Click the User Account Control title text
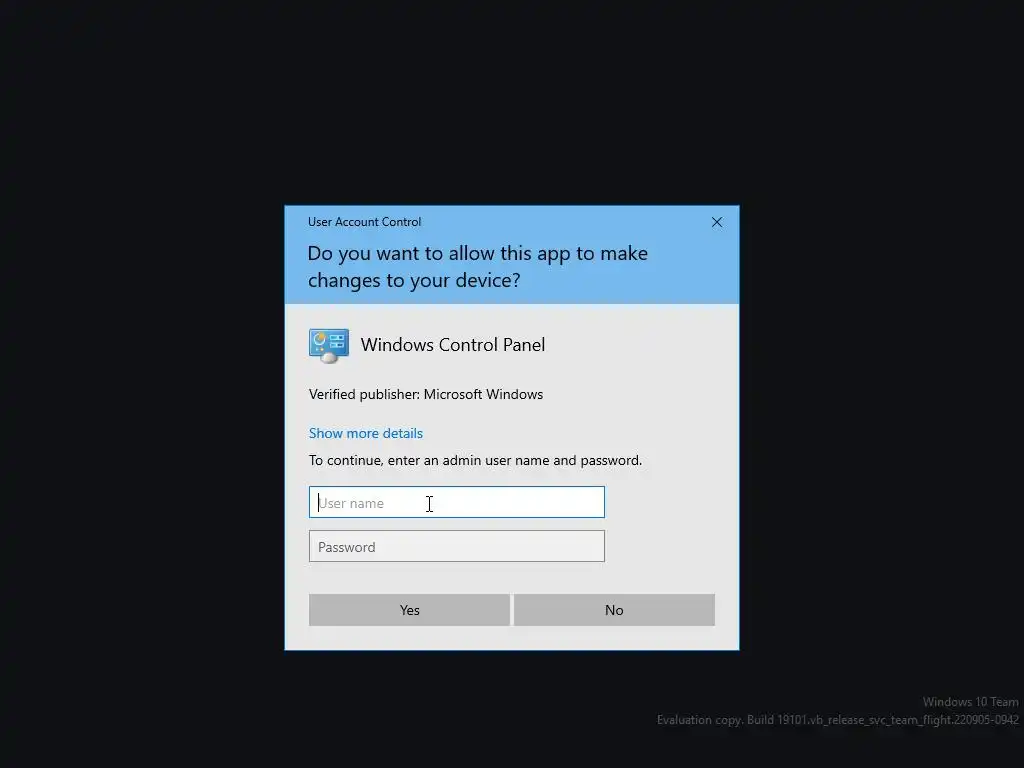This screenshot has width=1024, height=768. pos(364,222)
